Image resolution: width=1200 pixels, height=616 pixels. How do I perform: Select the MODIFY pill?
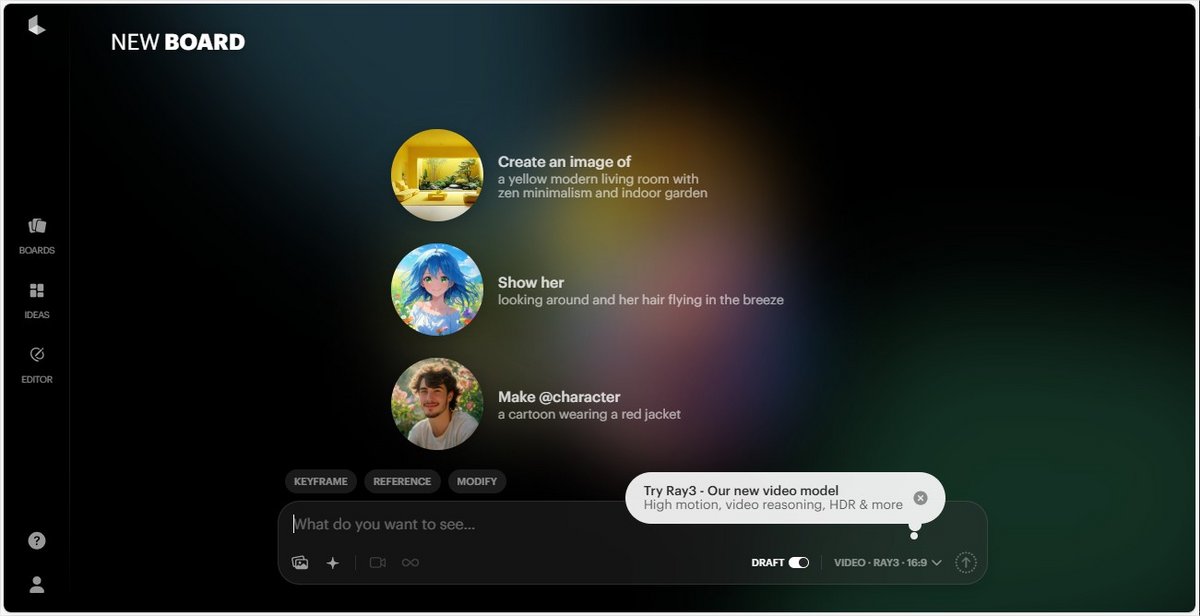point(477,481)
